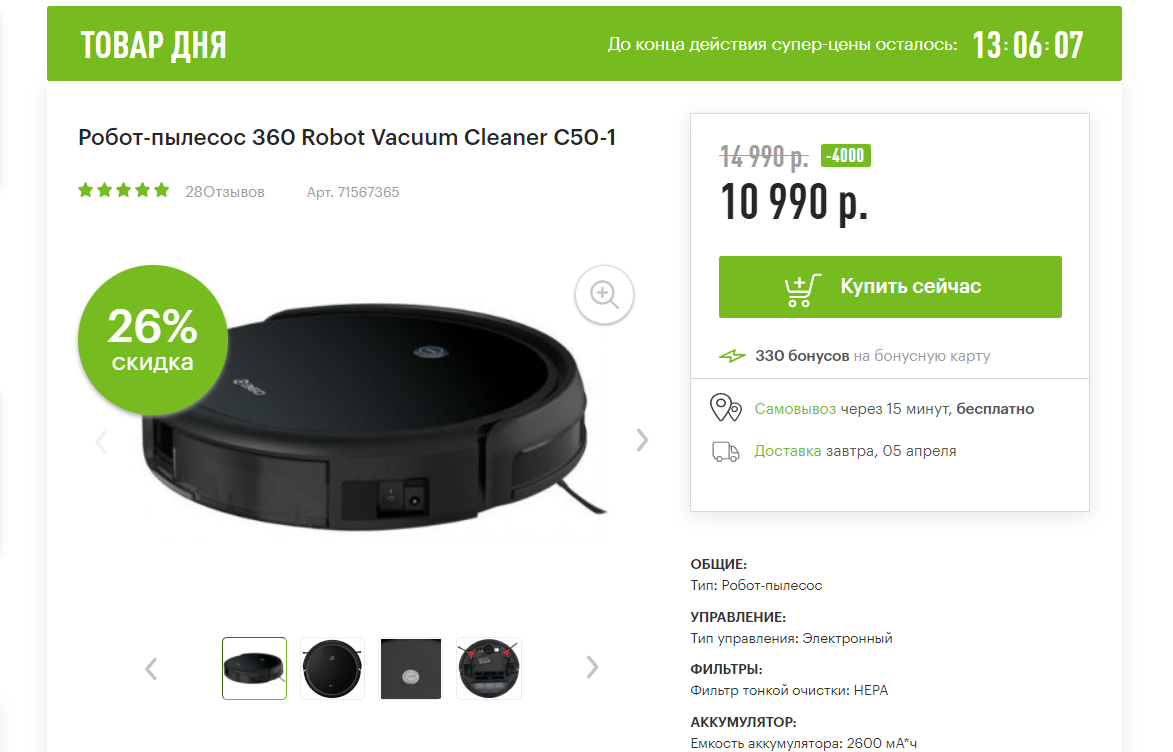The image size is (1173, 752).
Task: Select first thumbnail of vacuum side view
Action: pyautogui.click(x=254, y=668)
